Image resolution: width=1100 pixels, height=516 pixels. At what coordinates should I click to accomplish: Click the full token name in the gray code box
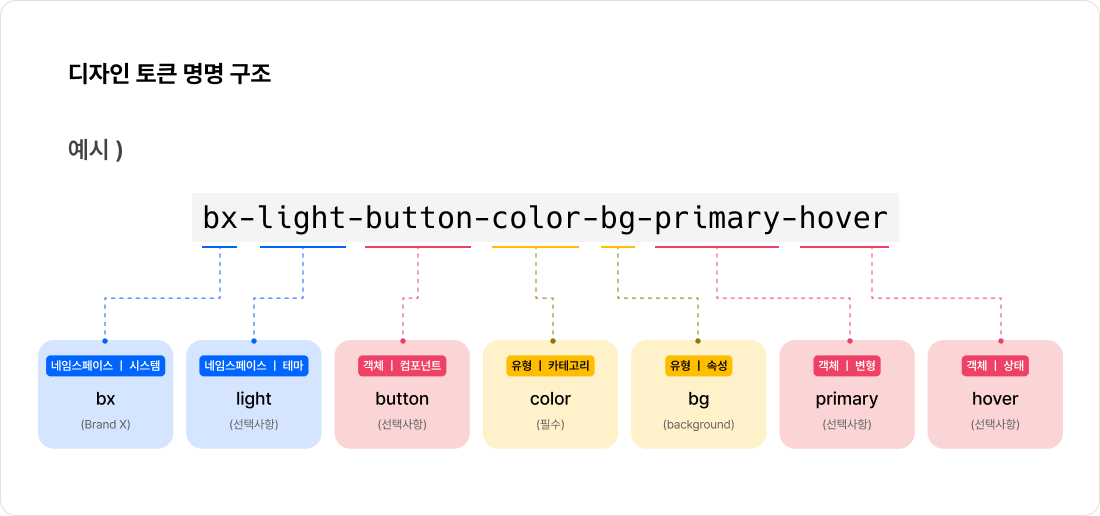coord(545,218)
